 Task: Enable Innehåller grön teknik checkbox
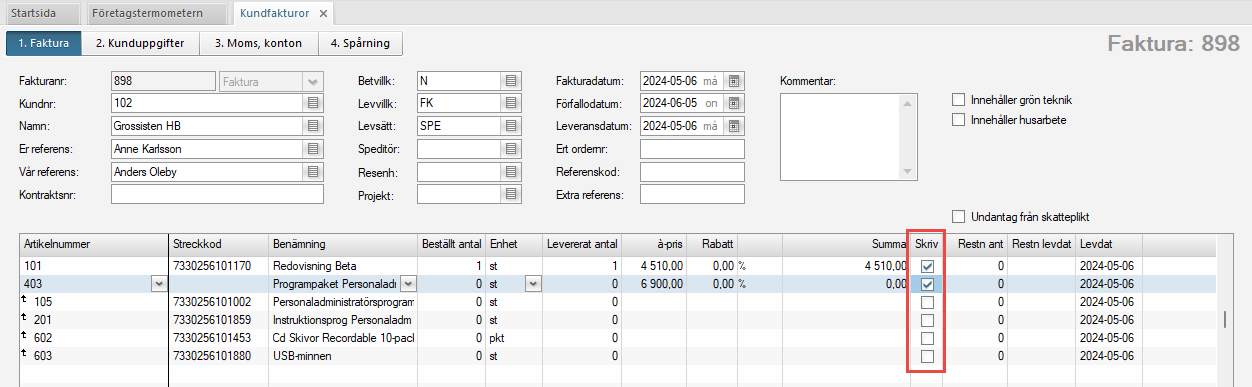click(x=960, y=100)
